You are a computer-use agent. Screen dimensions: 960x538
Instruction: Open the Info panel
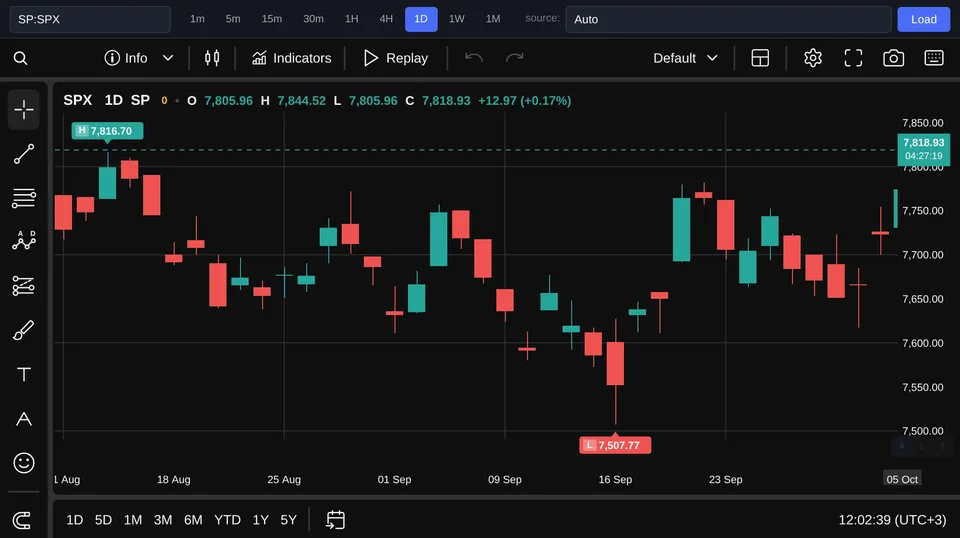click(x=126, y=58)
